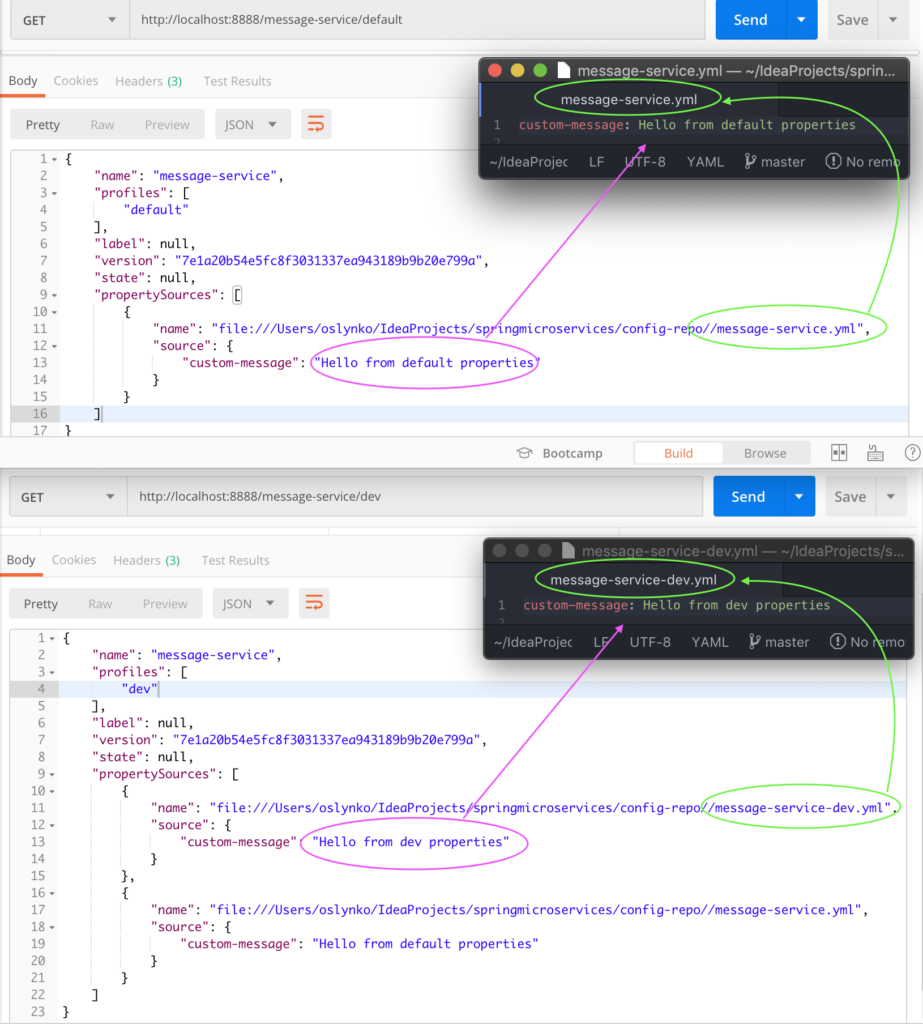The image size is (923, 1024).
Task: Select Preview view in dev response
Action: click(x=165, y=604)
